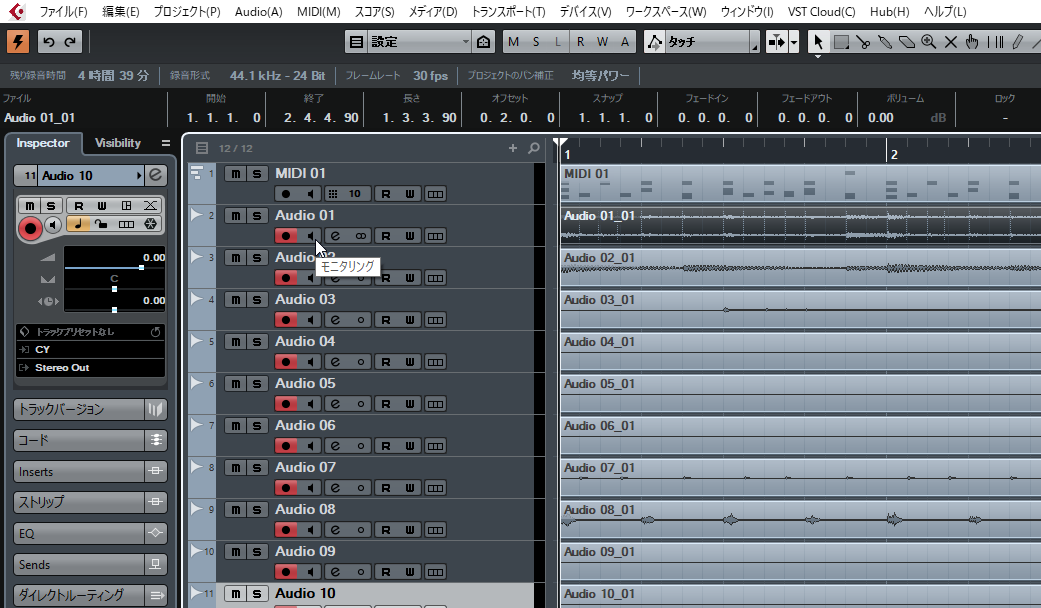Switch to the Visibility tab
The image size is (1041, 608).
pos(118,143)
